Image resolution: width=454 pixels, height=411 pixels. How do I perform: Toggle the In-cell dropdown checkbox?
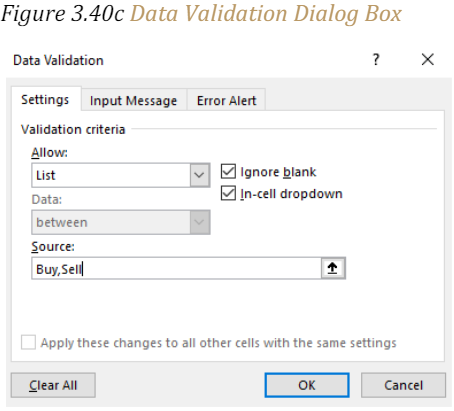[x=228, y=193]
